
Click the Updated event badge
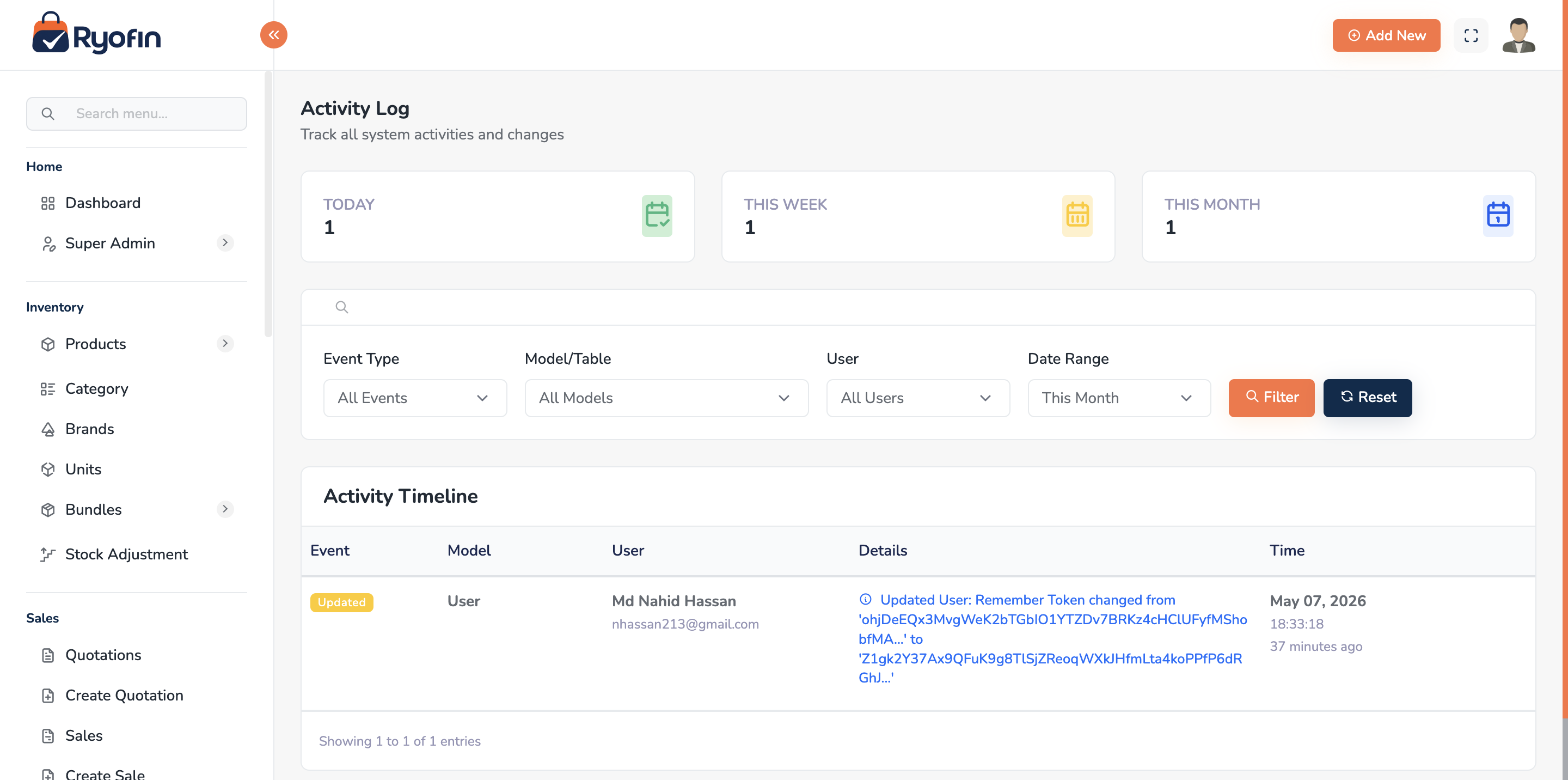pyautogui.click(x=341, y=602)
